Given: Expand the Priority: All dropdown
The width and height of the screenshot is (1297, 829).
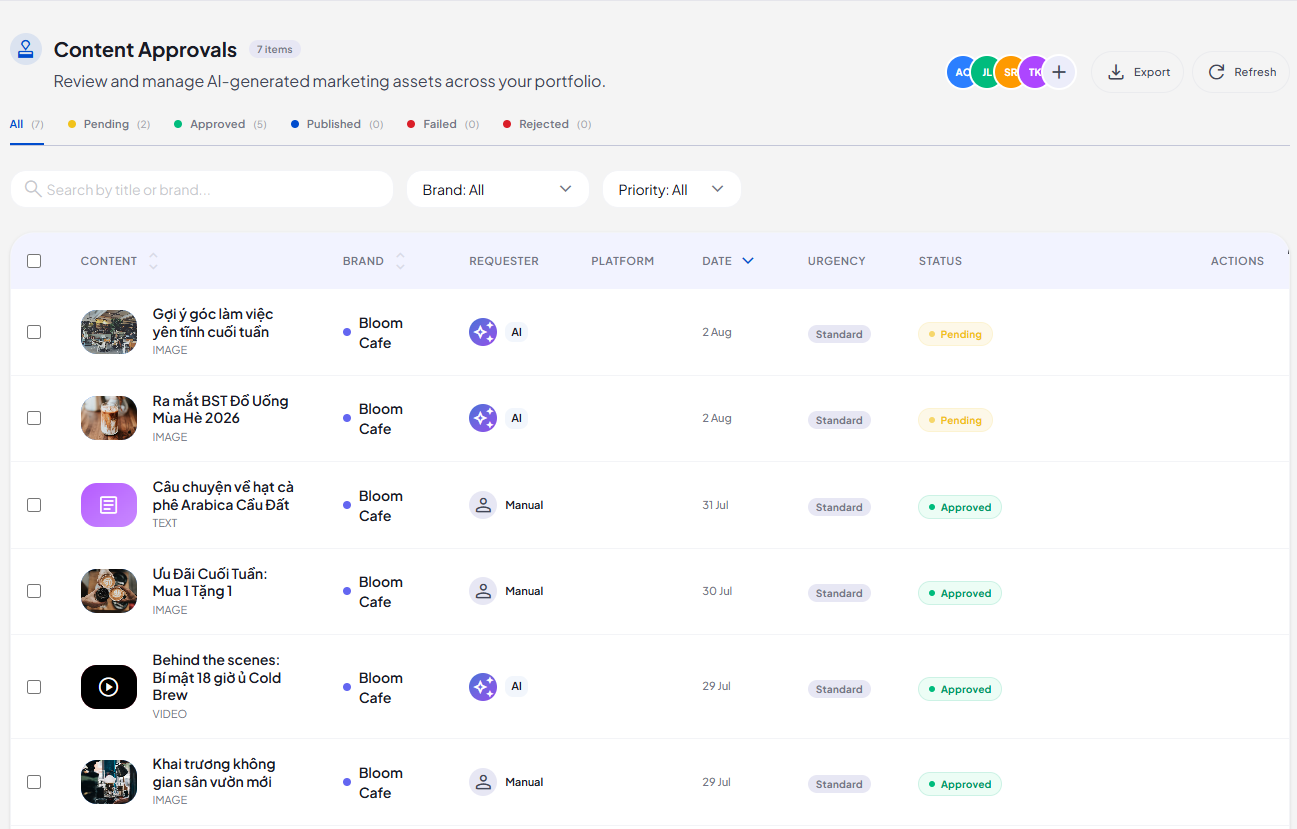Looking at the screenshot, I should click(x=671, y=189).
